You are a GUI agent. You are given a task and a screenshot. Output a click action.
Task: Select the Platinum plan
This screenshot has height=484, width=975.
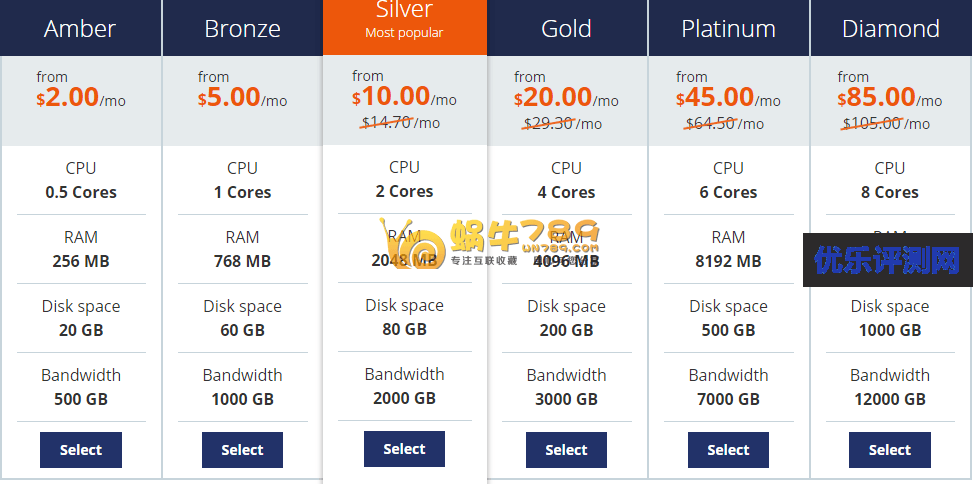728,450
